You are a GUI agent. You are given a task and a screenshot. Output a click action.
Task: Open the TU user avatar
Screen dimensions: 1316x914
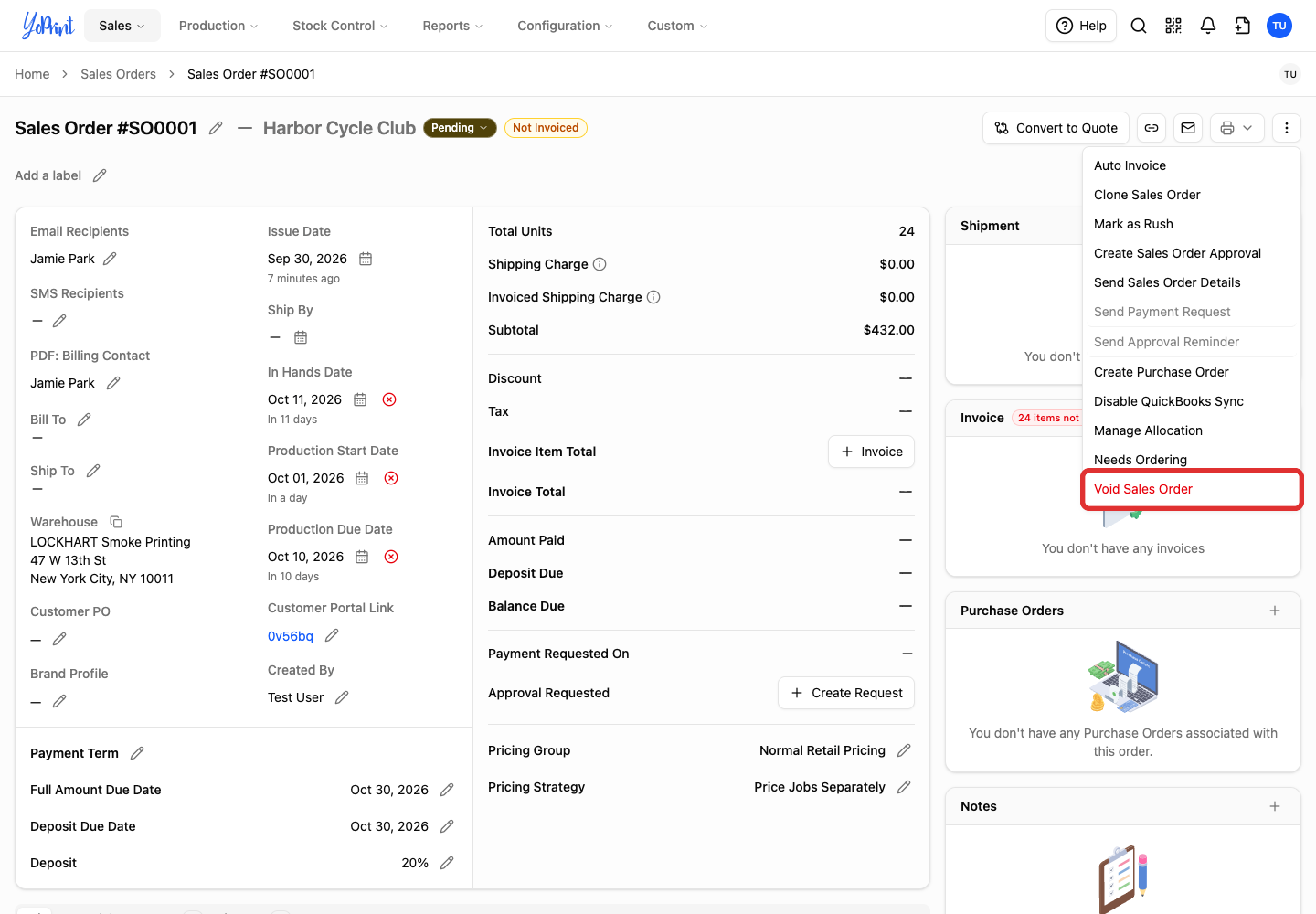tap(1279, 26)
